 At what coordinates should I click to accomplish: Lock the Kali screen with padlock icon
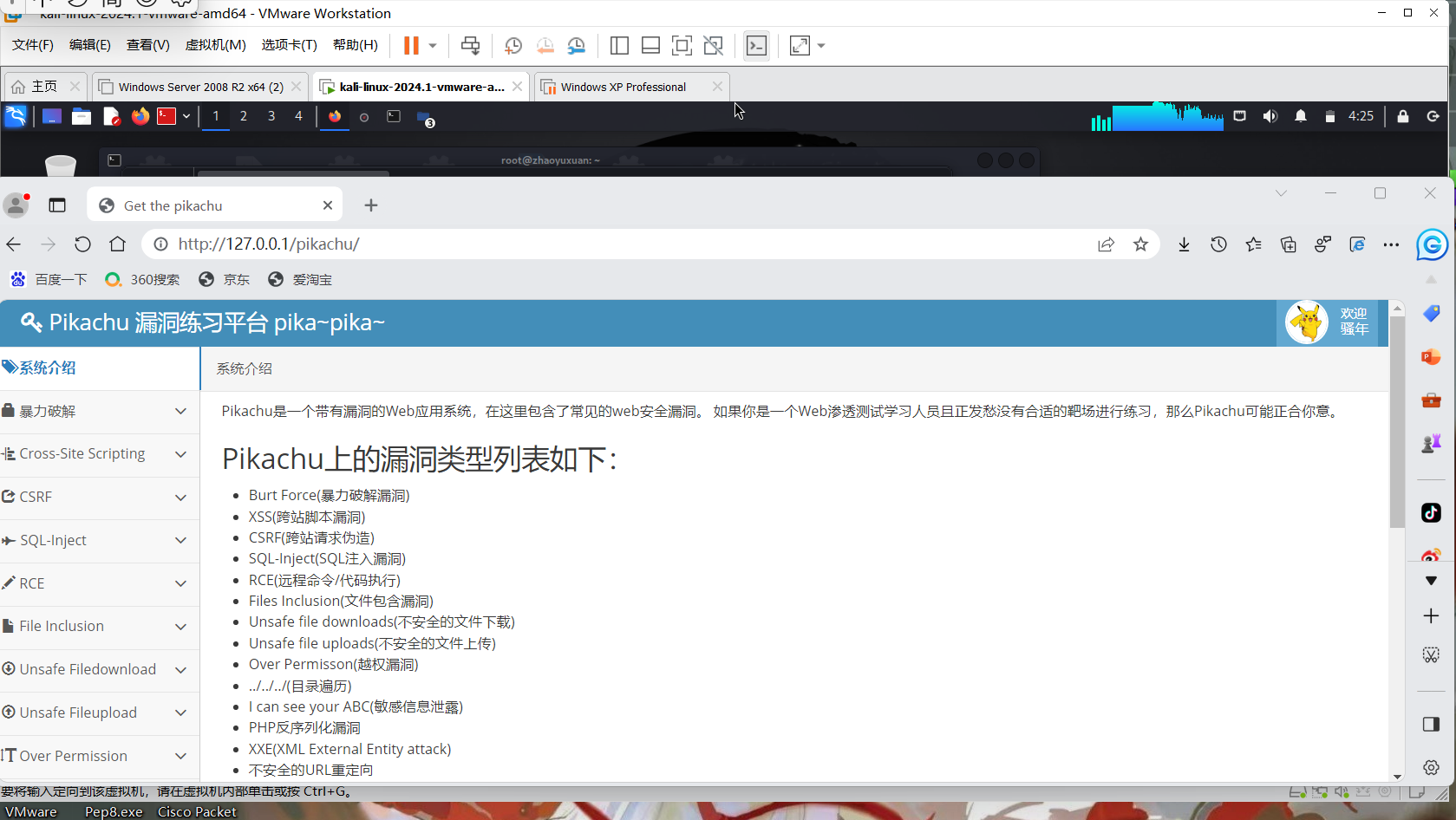[x=1403, y=116]
